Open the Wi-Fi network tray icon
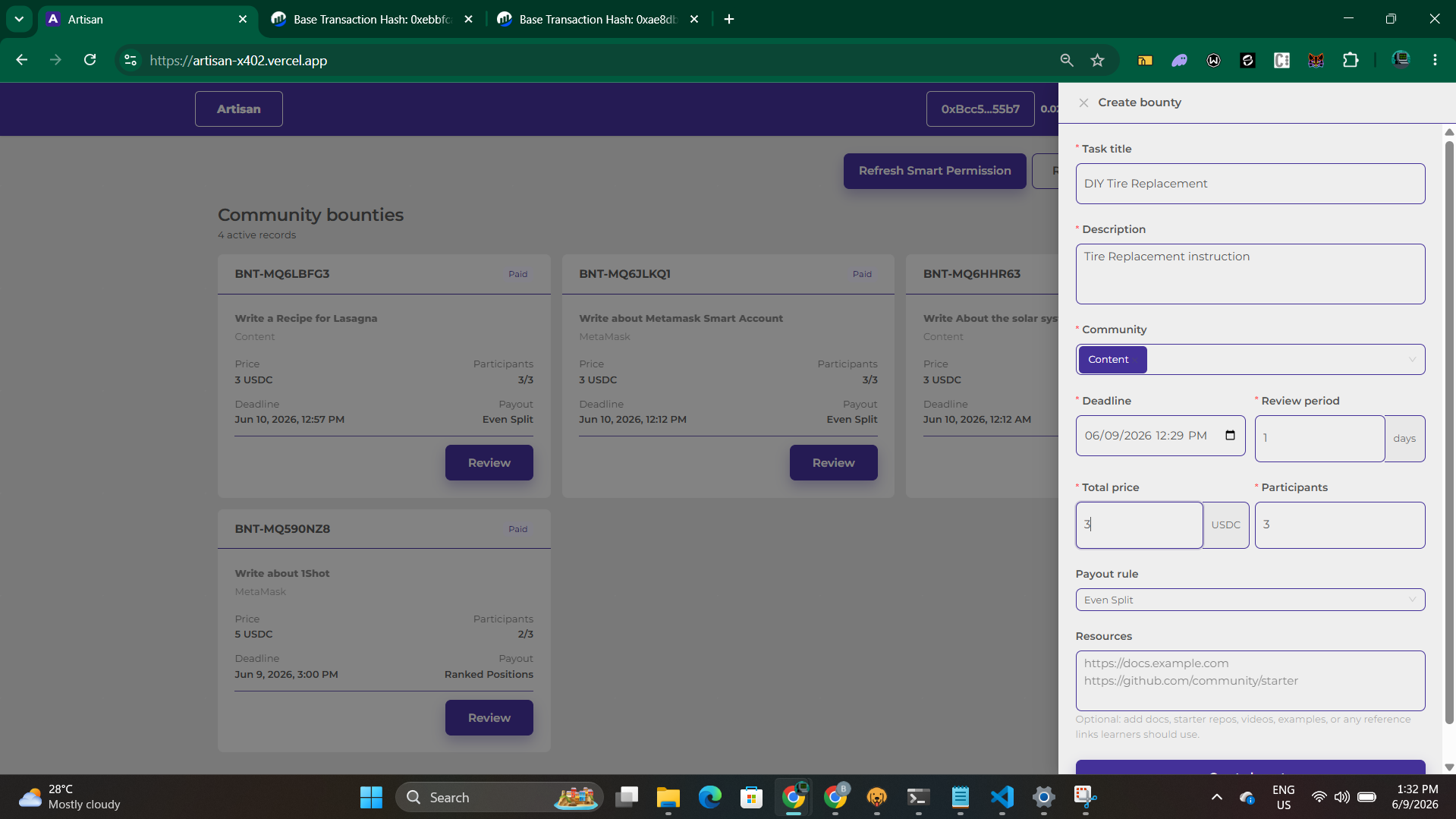The height and width of the screenshot is (819, 1456). tap(1319, 797)
